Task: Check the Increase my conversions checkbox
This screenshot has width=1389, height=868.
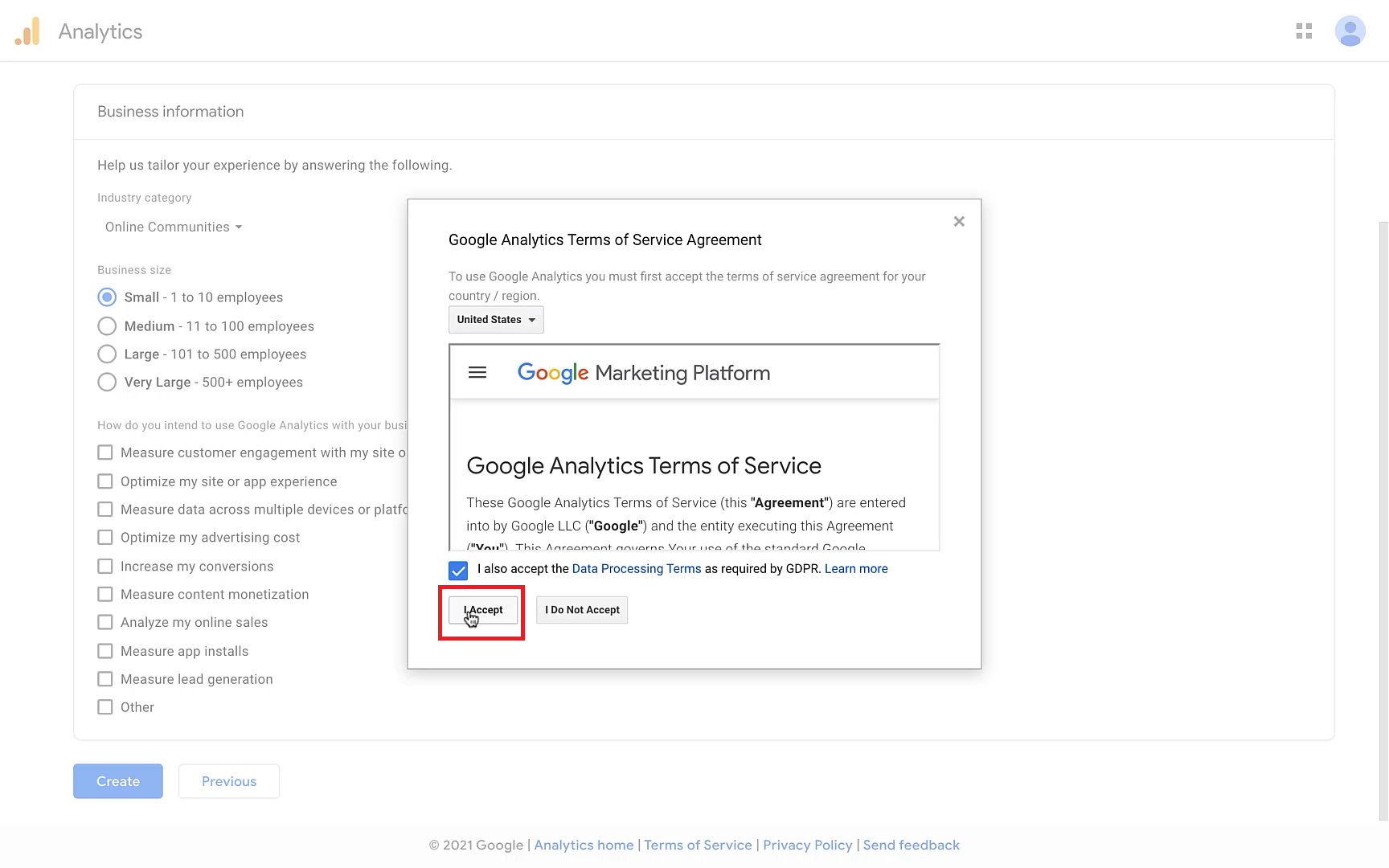Action: 105,567
